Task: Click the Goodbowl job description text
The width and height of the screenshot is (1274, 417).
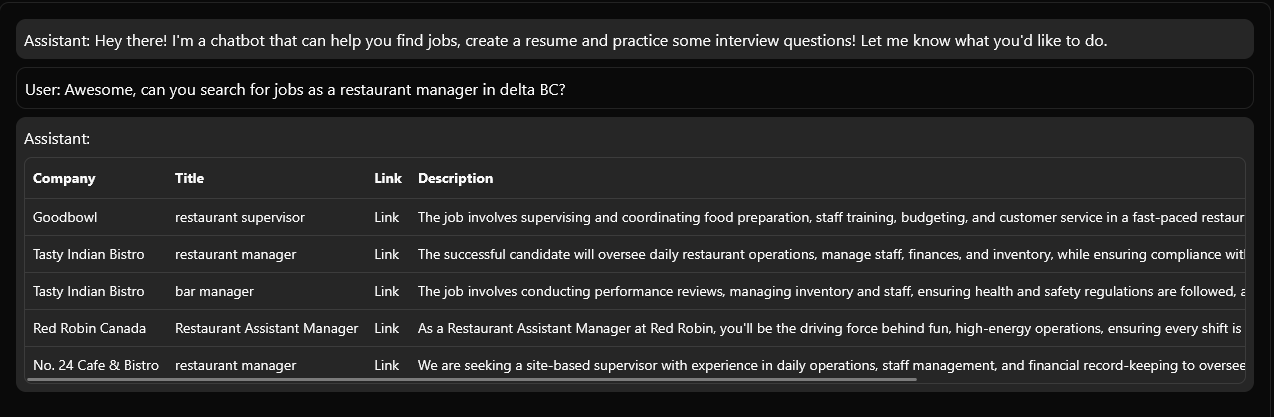Action: [x=831, y=217]
